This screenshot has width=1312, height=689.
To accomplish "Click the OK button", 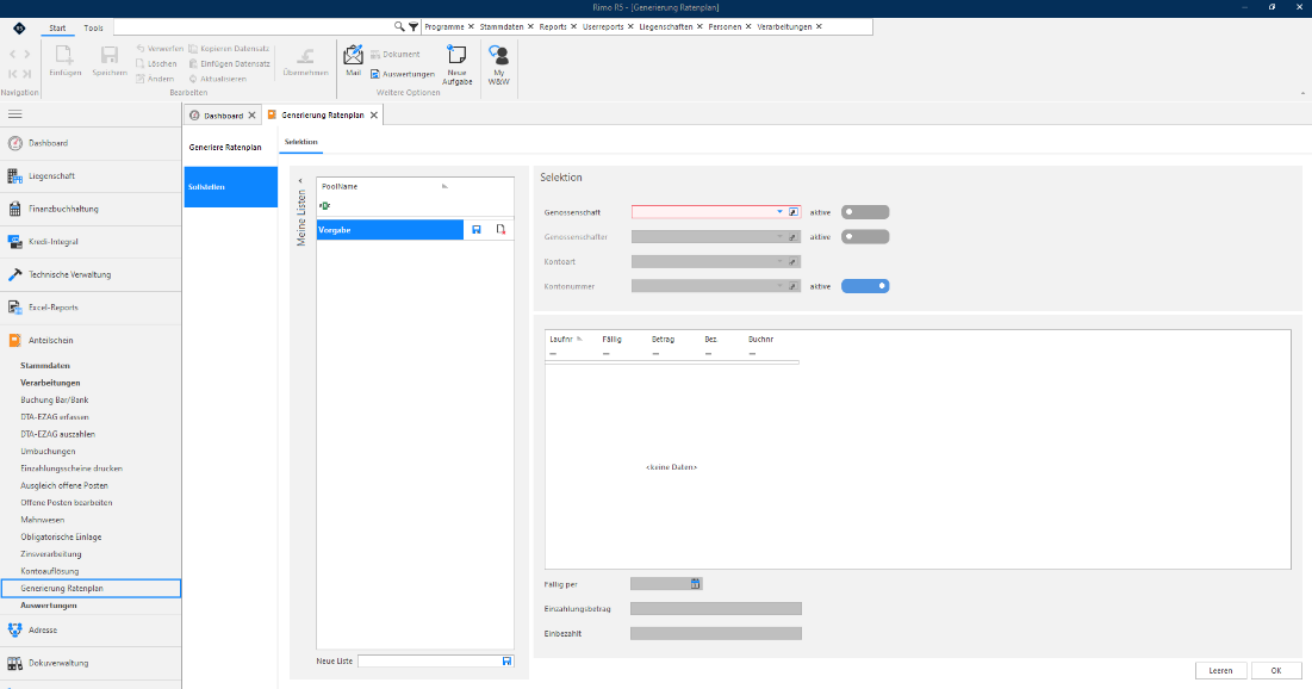I will coord(1276,670).
